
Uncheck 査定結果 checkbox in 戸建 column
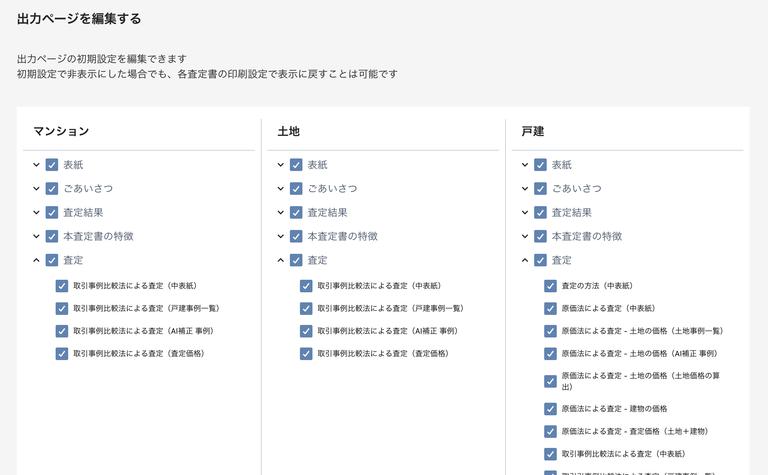point(540,213)
